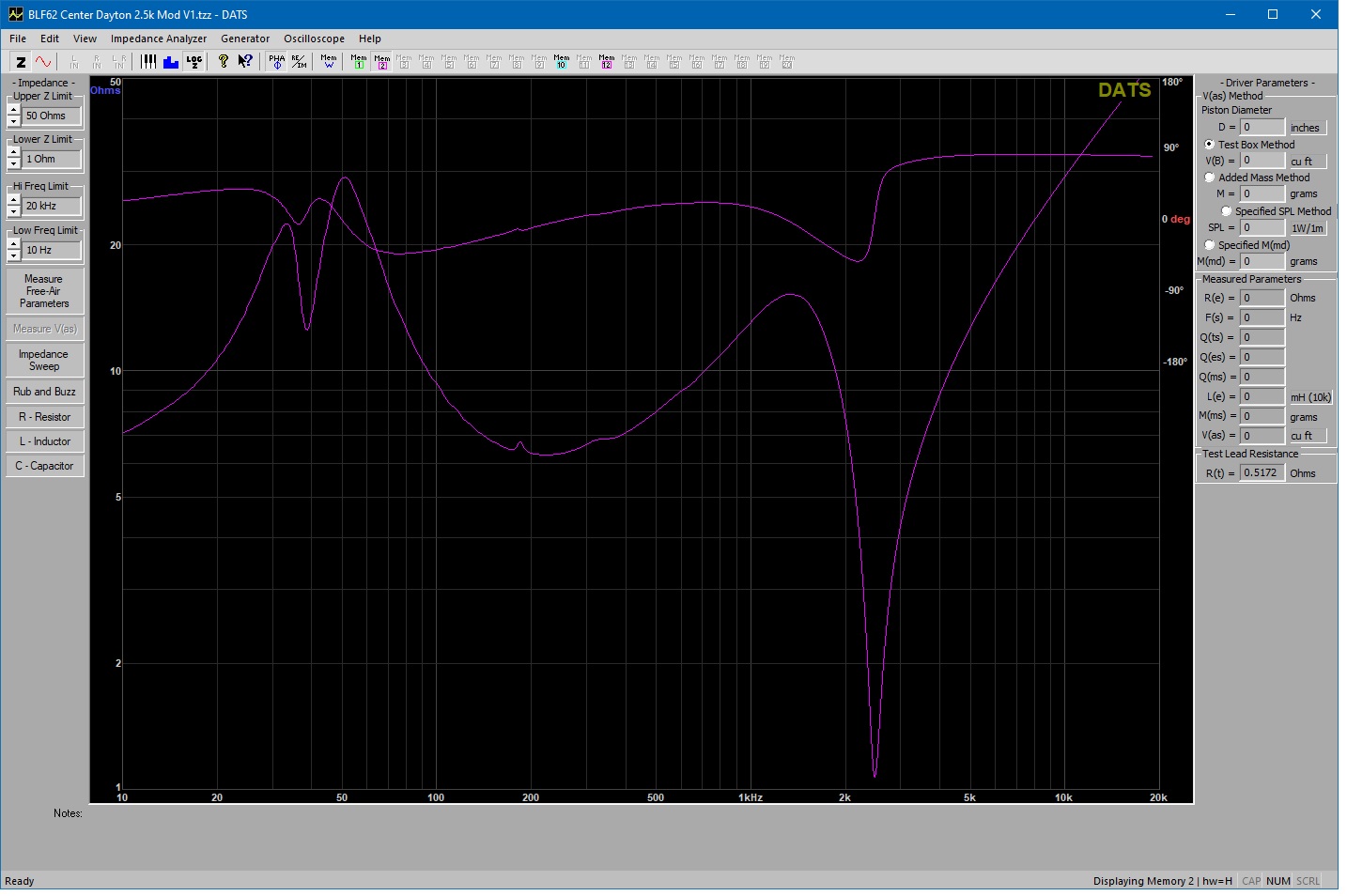
Task: Click the V(B) test box volume field
Action: 1262,161
